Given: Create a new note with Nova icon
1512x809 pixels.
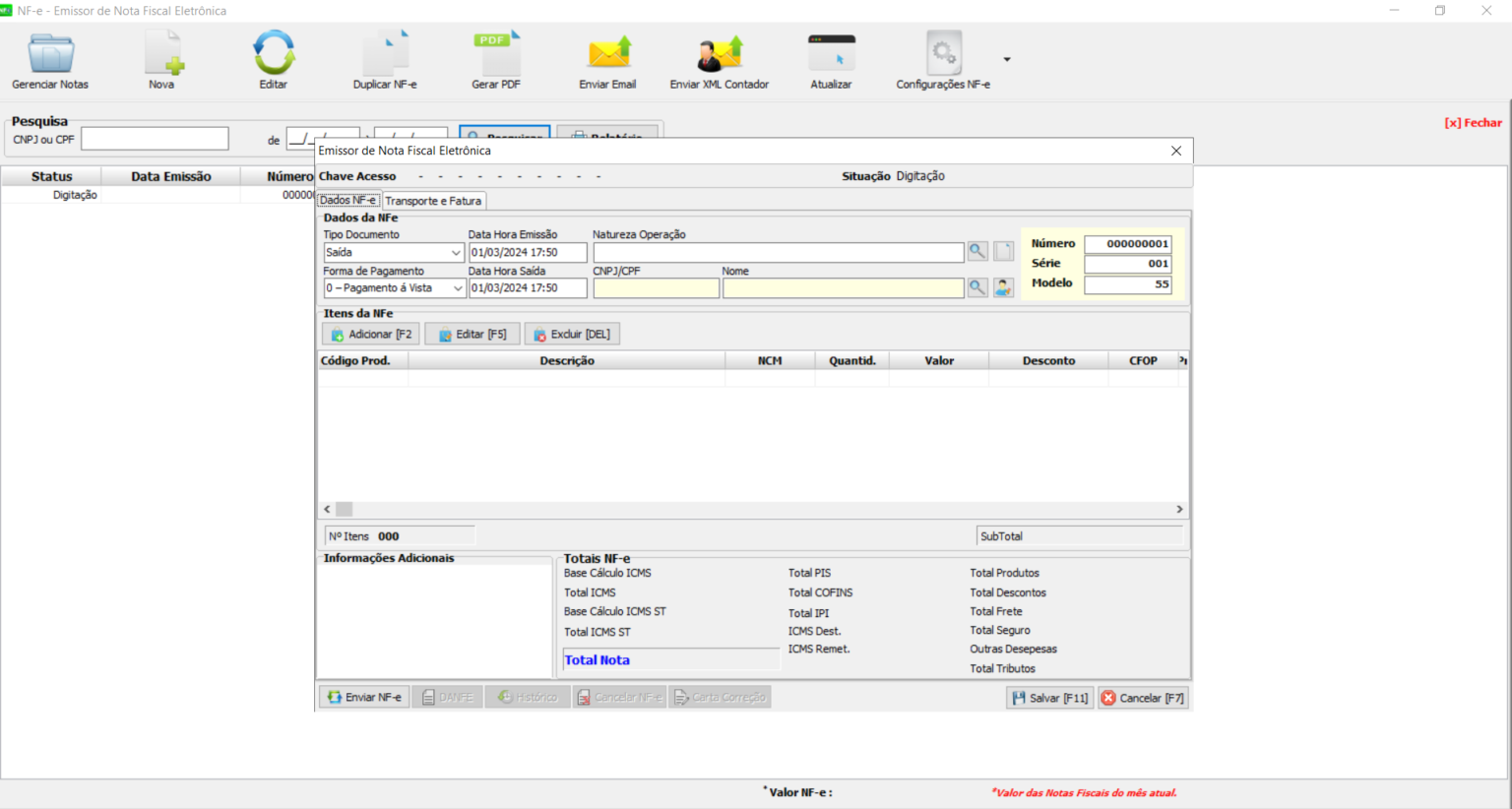Looking at the screenshot, I should 162,55.
